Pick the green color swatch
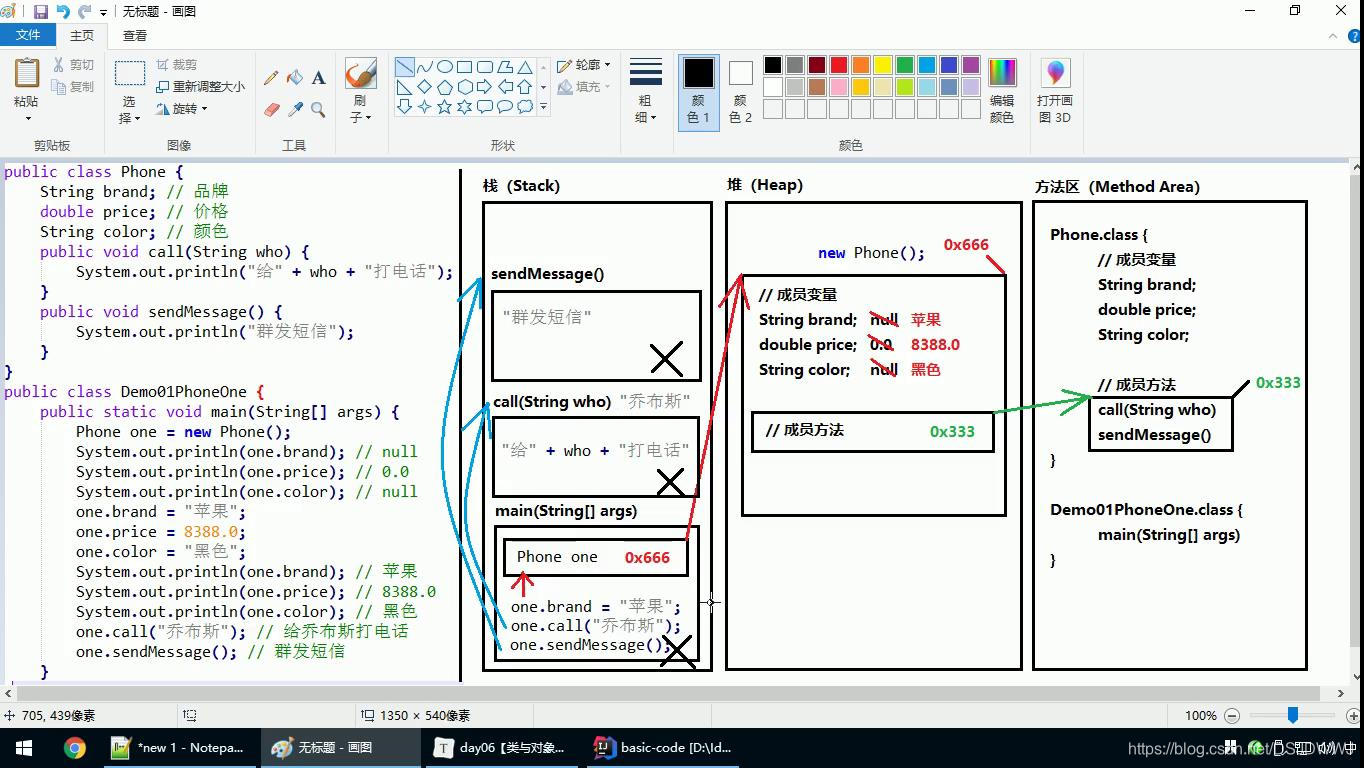 coord(905,65)
